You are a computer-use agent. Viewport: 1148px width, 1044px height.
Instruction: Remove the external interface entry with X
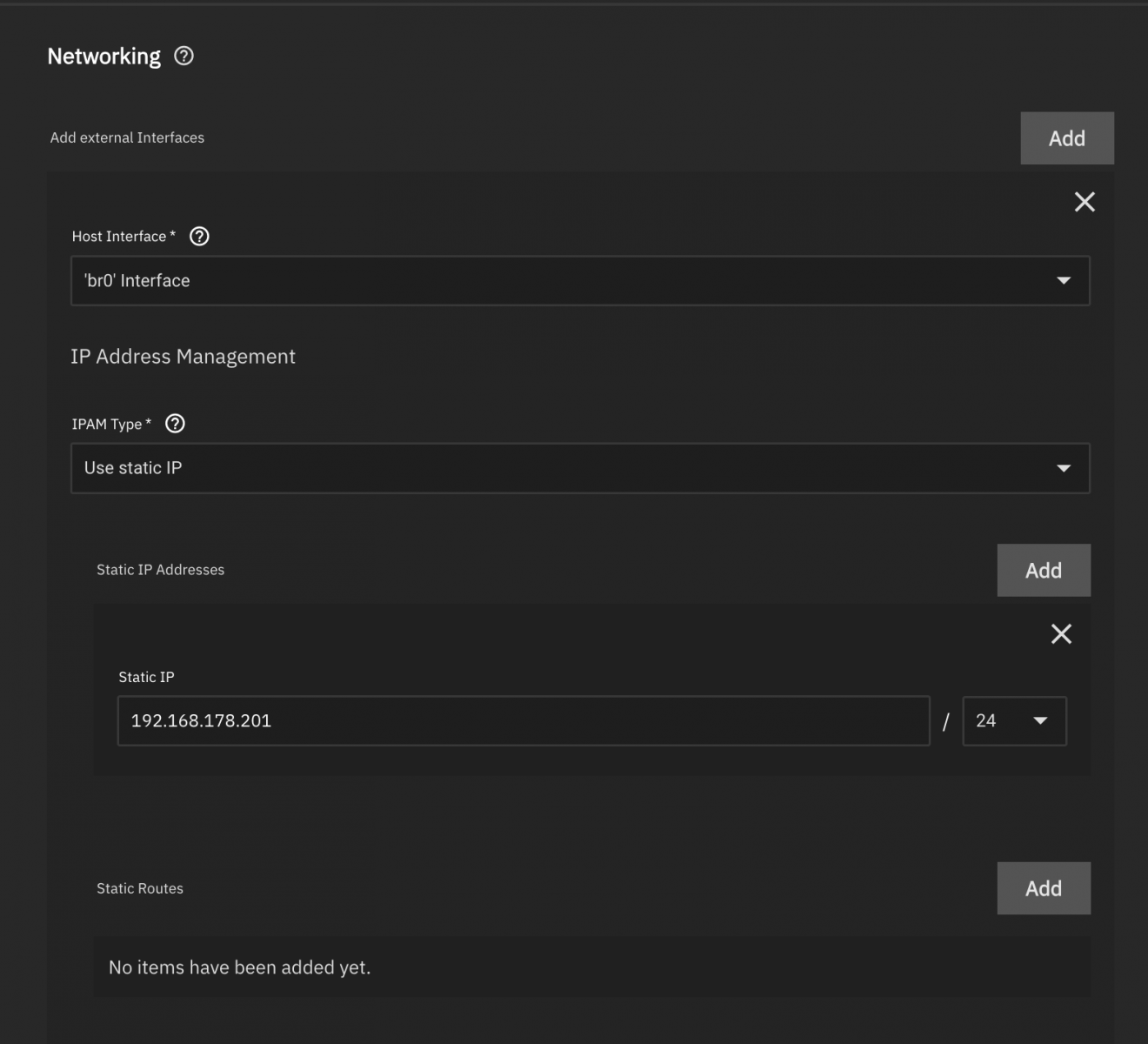1085,202
